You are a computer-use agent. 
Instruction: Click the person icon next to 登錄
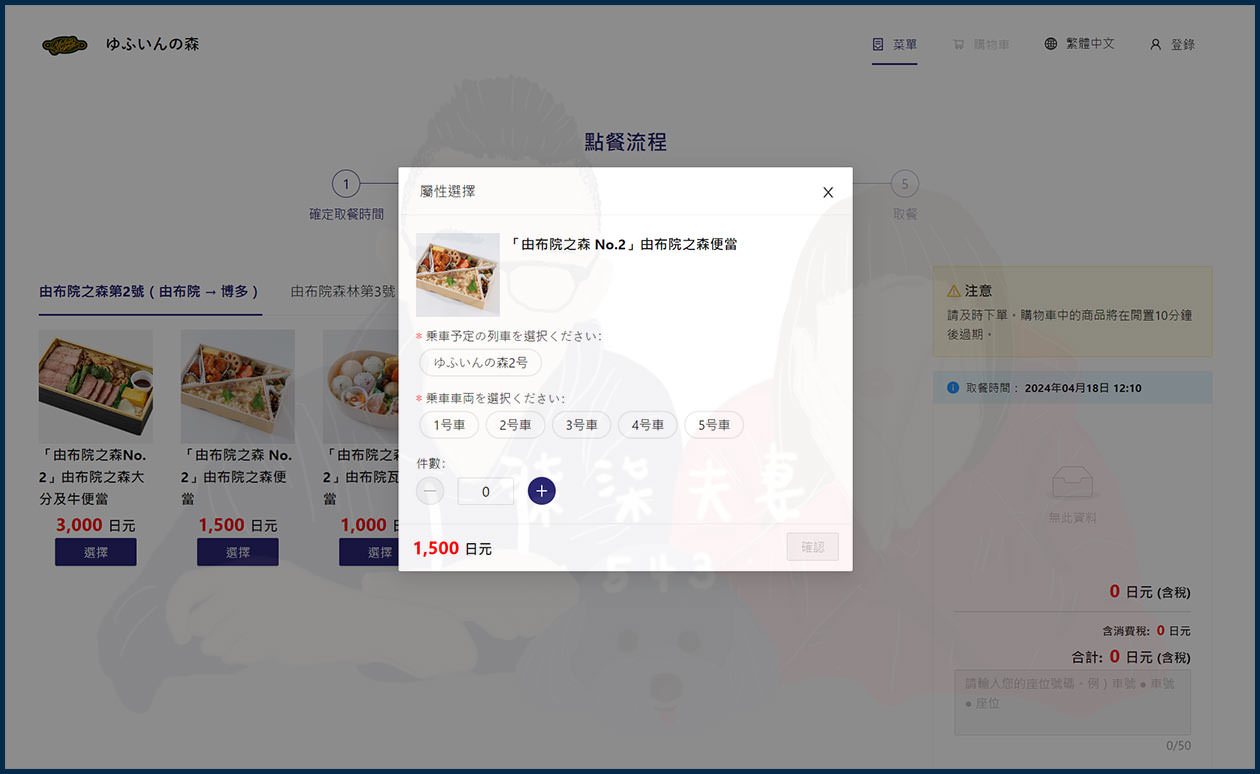[1155, 44]
